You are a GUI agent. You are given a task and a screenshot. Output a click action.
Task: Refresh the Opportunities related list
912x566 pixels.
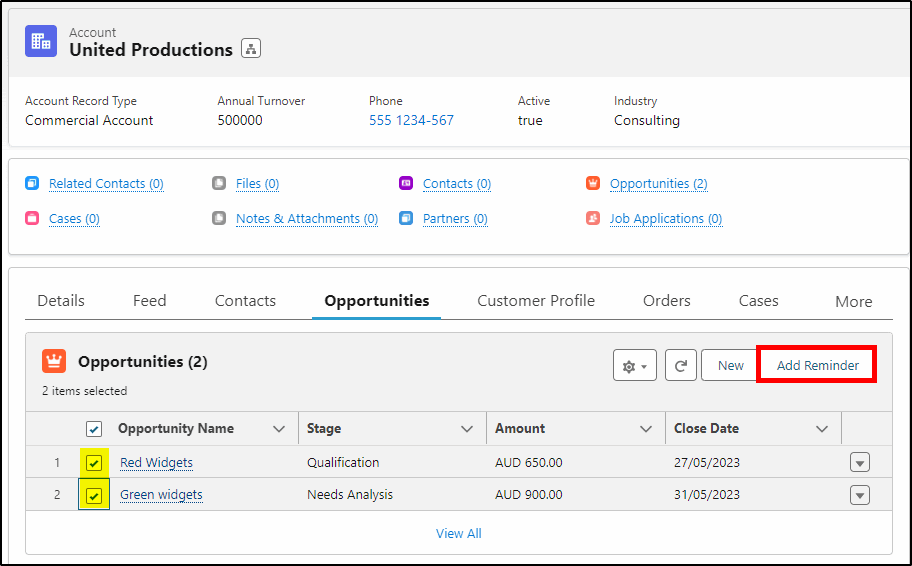pos(680,366)
